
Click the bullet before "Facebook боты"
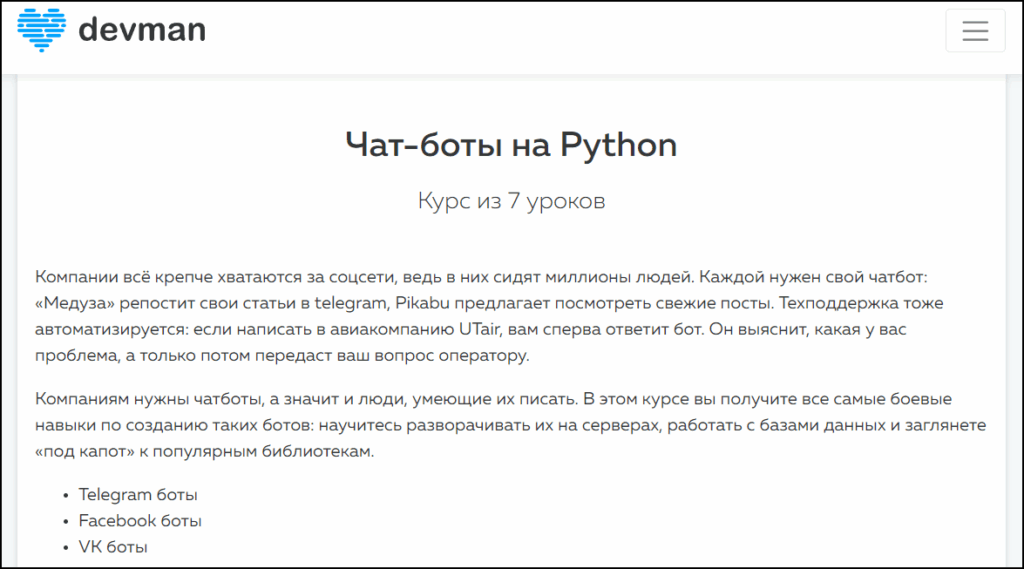(x=65, y=521)
